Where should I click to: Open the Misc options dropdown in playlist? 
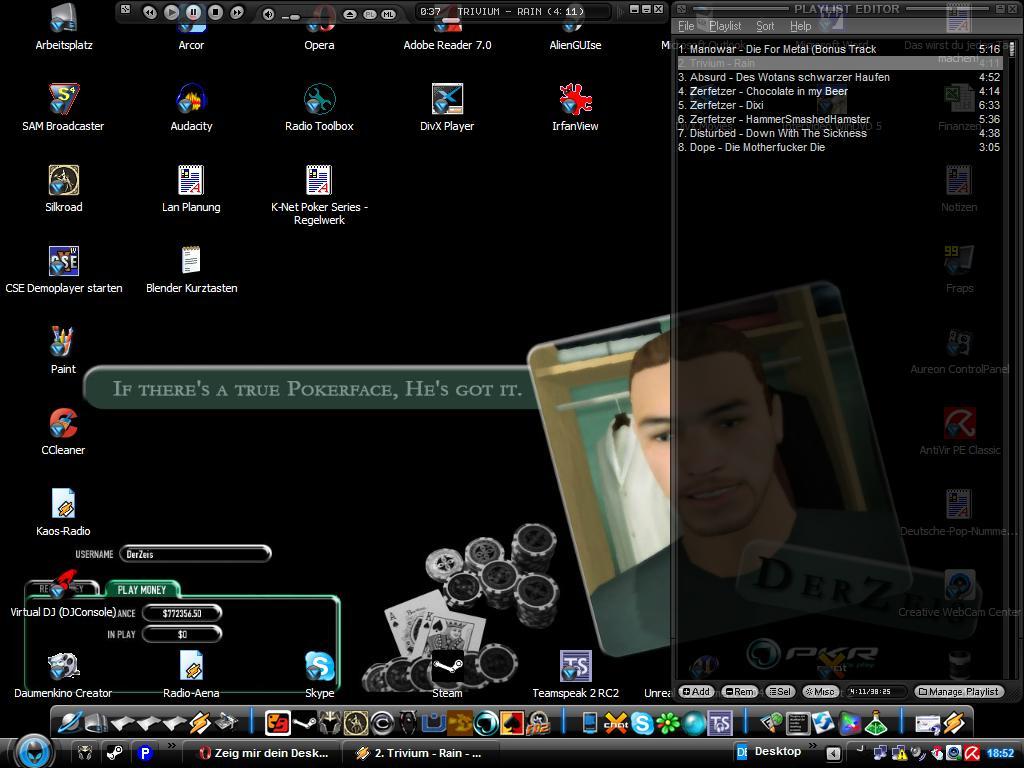pos(820,691)
